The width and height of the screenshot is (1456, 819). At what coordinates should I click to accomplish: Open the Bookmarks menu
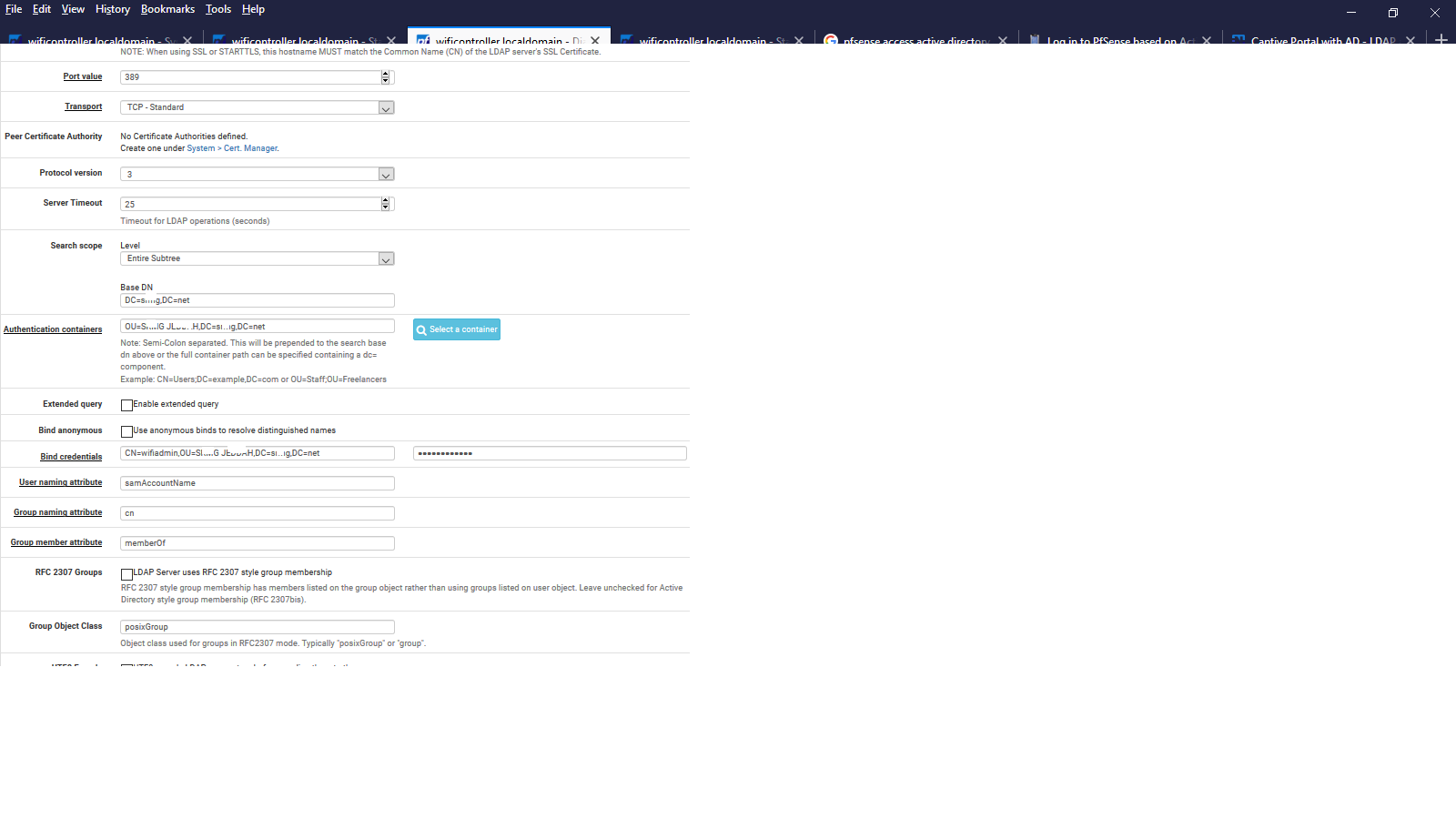(167, 9)
